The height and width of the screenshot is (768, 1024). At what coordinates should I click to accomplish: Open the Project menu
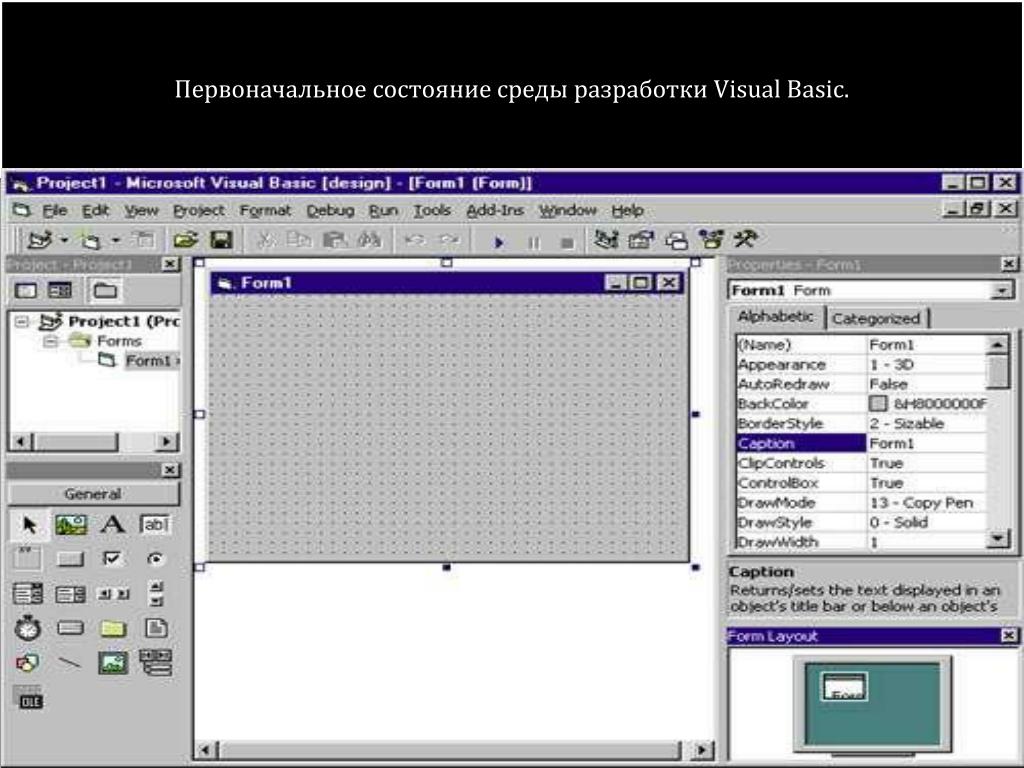pos(199,210)
